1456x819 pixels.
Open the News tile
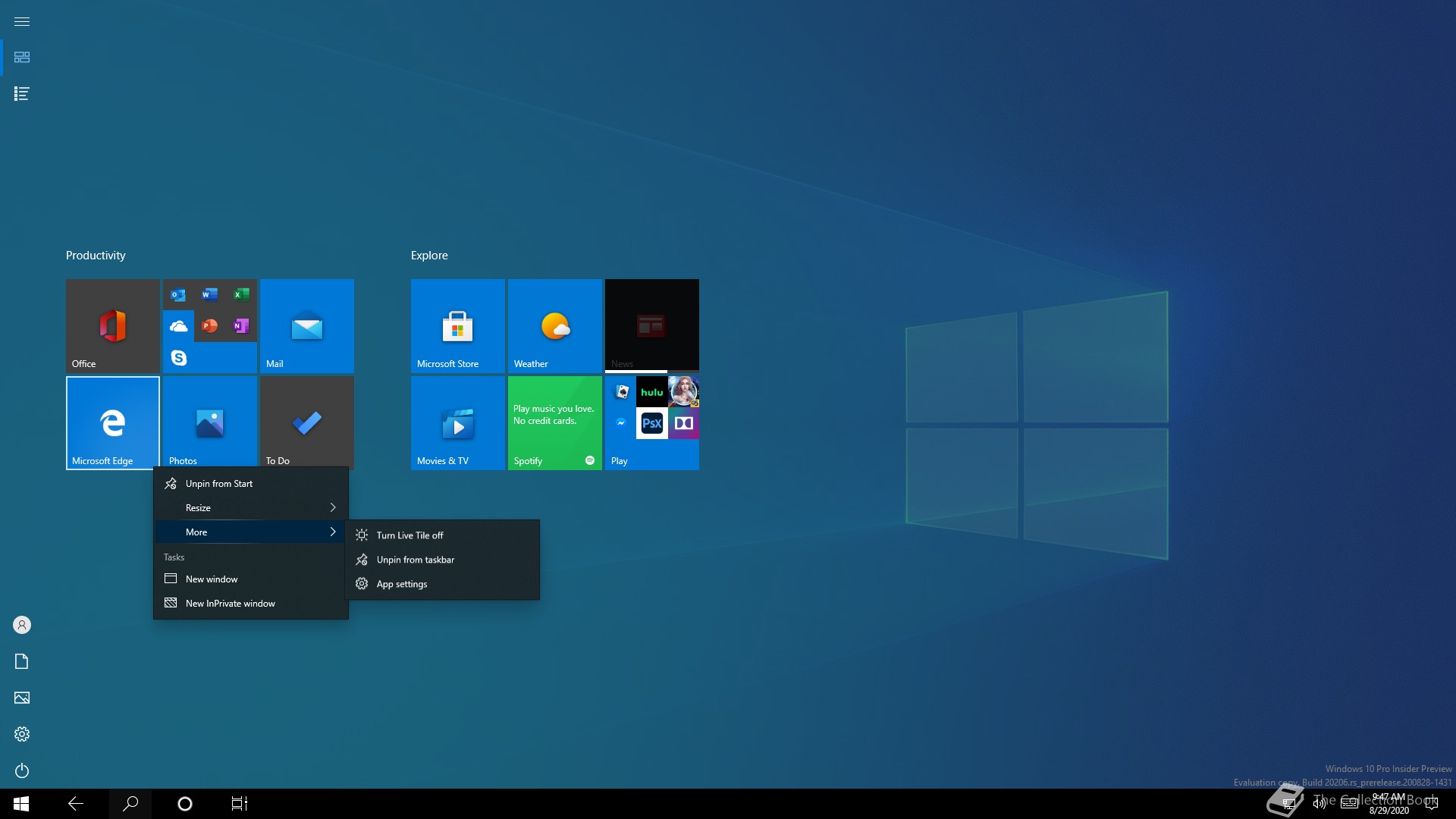(x=651, y=325)
